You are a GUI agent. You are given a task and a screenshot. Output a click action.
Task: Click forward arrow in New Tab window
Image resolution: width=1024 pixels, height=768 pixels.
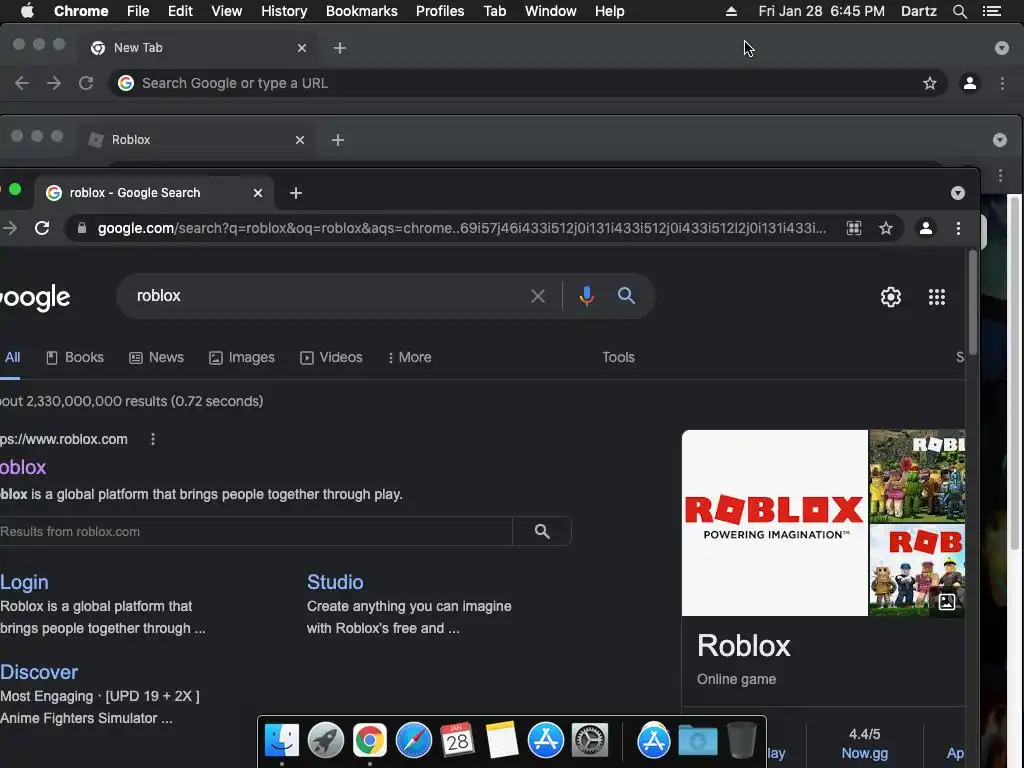coord(54,83)
